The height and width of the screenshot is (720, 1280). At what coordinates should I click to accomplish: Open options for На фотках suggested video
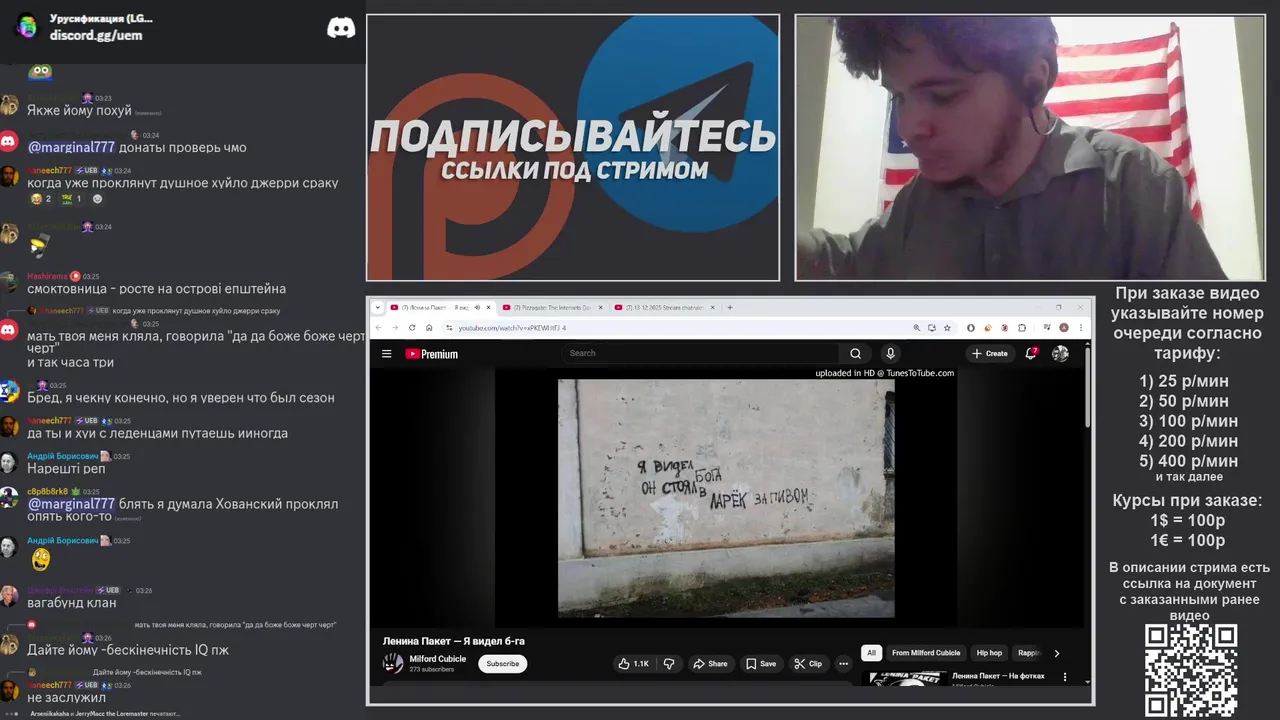(x=1065, y=677)
